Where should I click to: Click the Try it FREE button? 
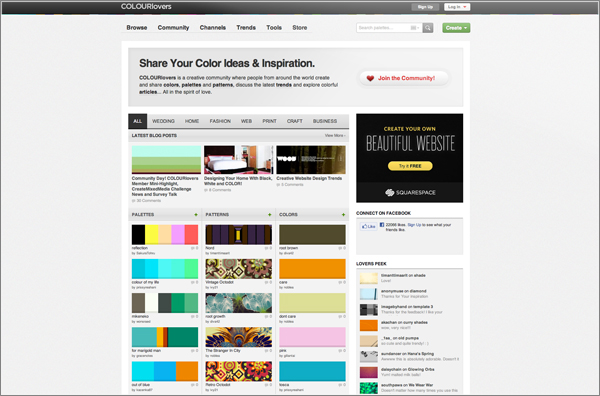click(x=410, y=166)
